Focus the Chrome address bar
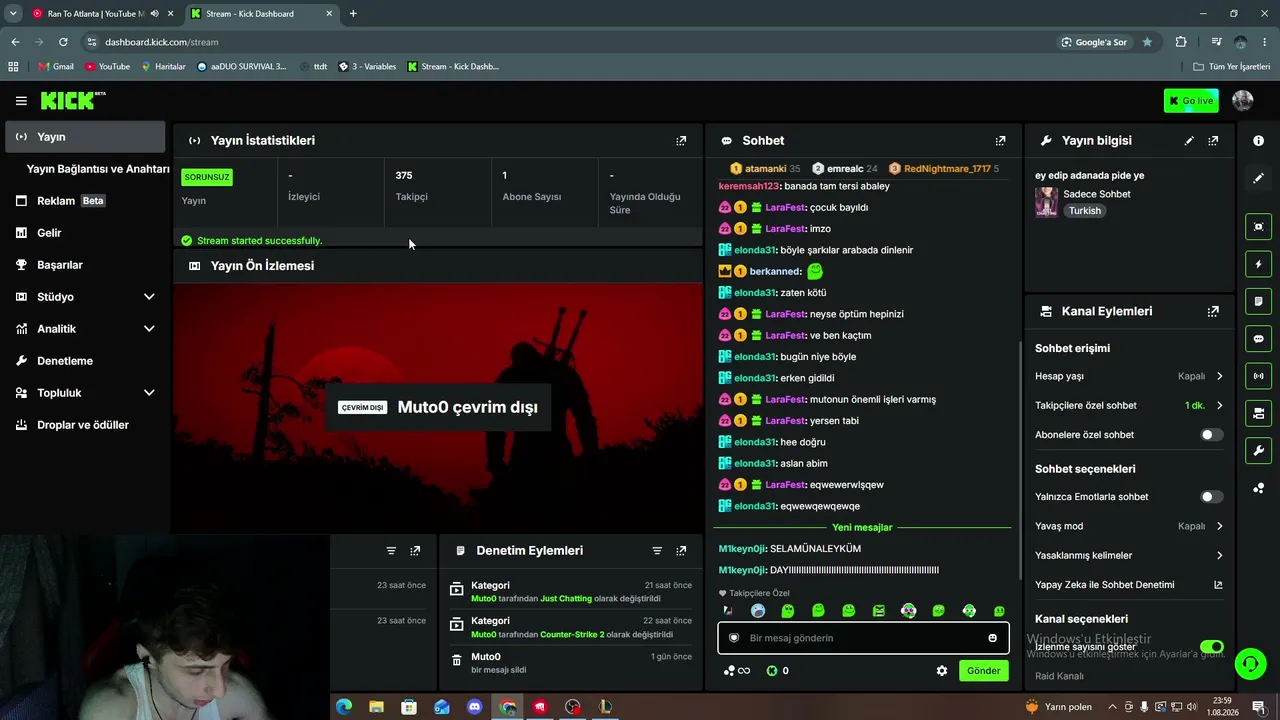This screenshot has height=720, width=1280. point(570,42)
